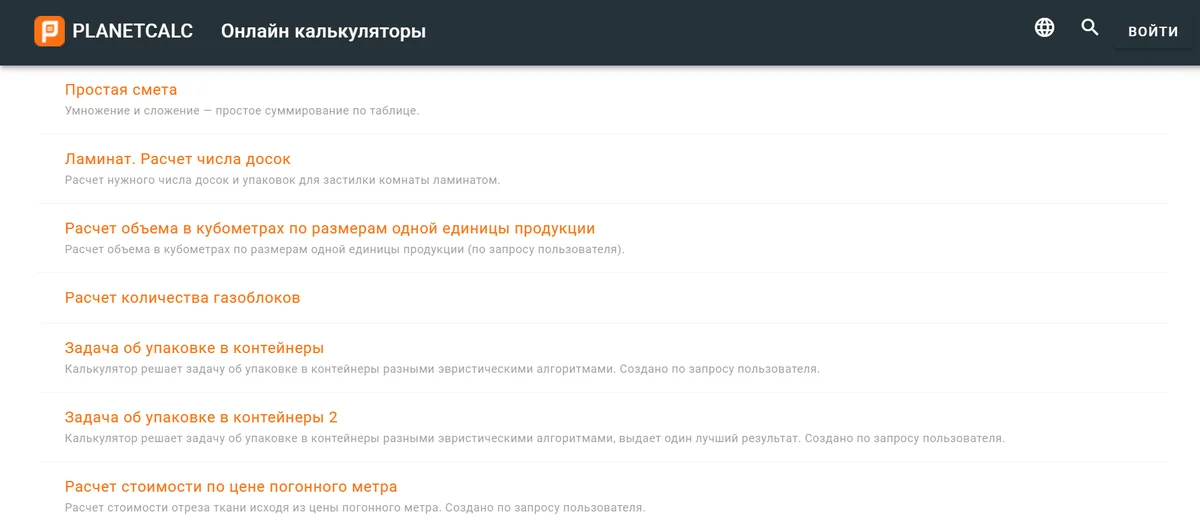The width and height of the screenshot is (1200, 528).
Task: Open Задача об упаковке в контейнеры 2
Action: pos(201,417)
